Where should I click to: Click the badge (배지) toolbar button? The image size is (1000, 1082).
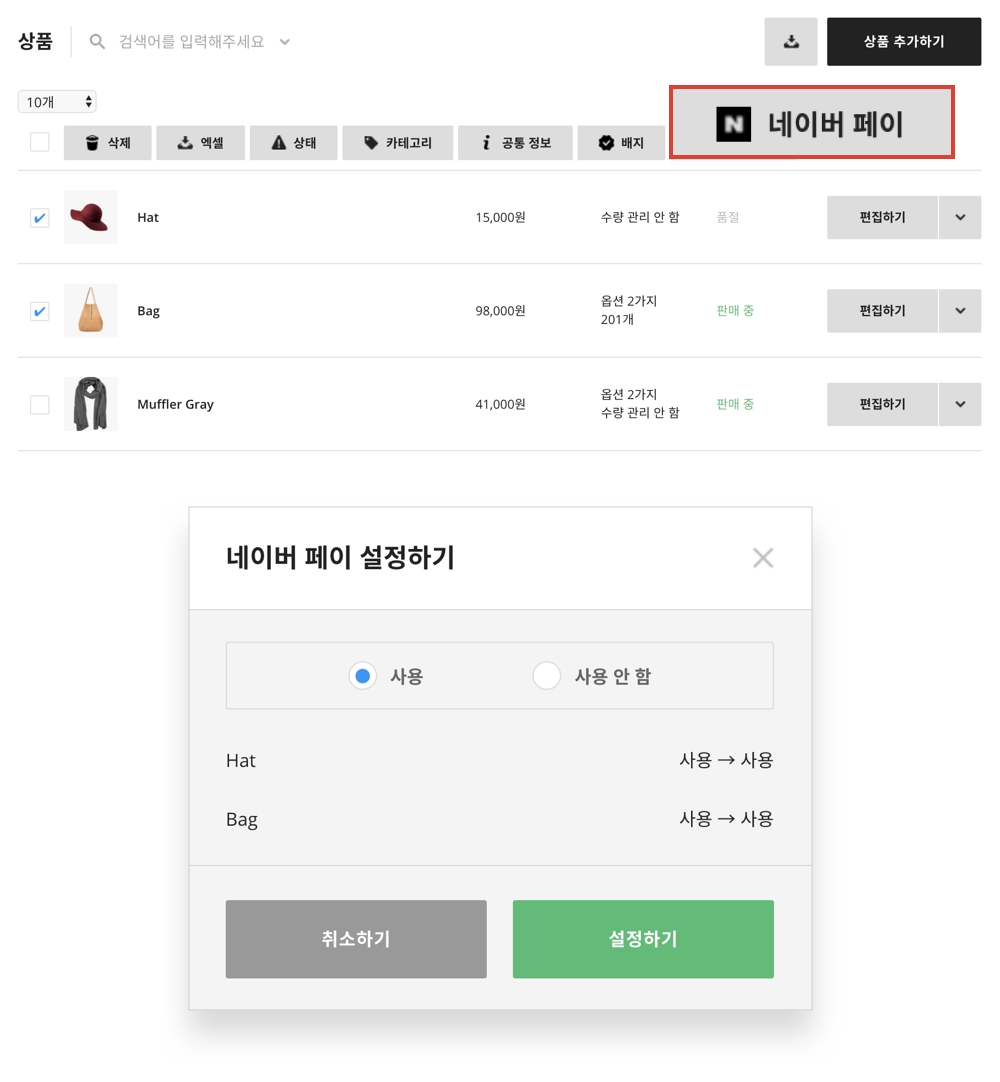[x=621, y=143]
